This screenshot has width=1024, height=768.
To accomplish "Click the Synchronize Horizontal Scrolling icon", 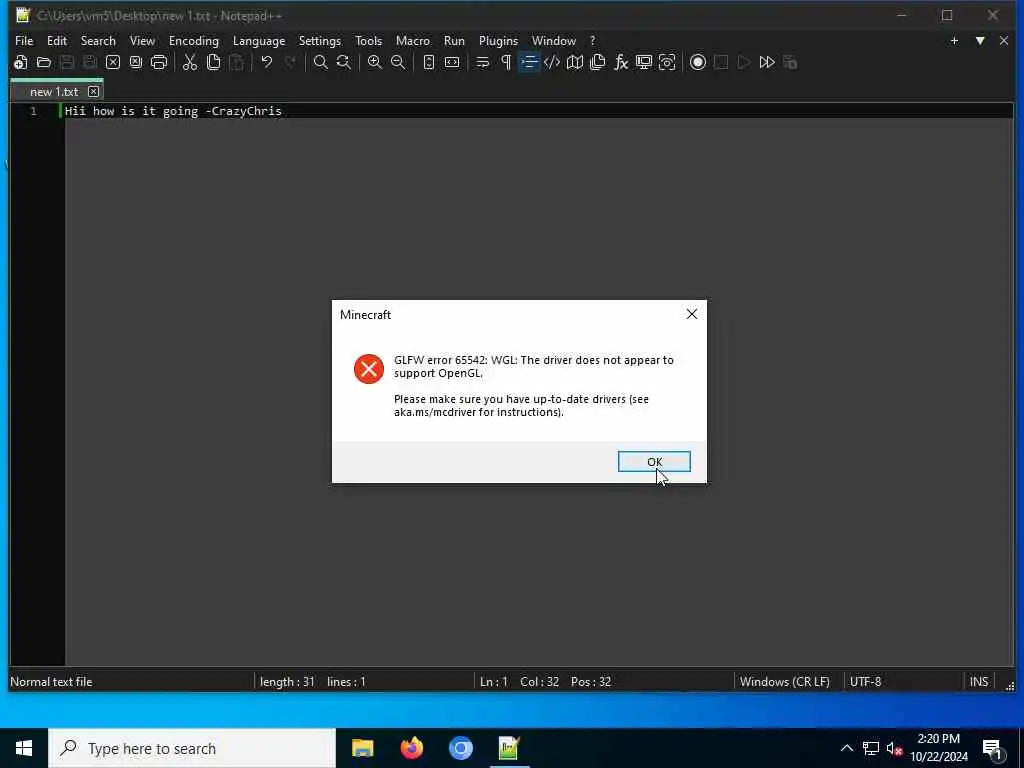I will (452, 63).
